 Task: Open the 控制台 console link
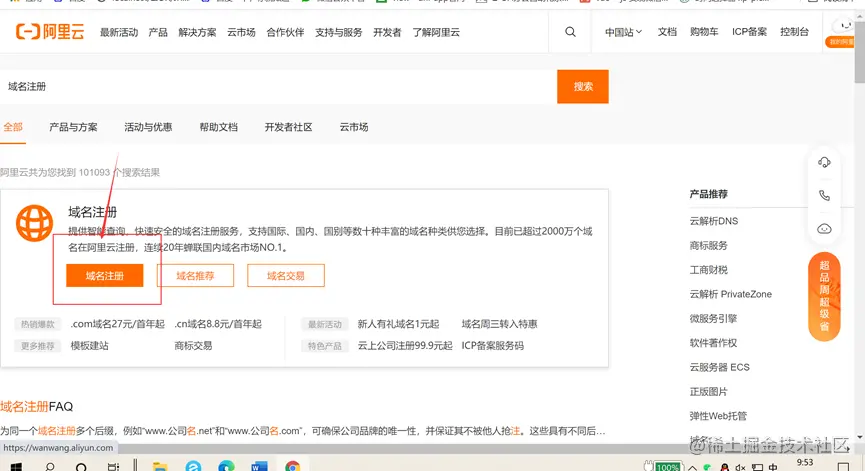[794, 32]
